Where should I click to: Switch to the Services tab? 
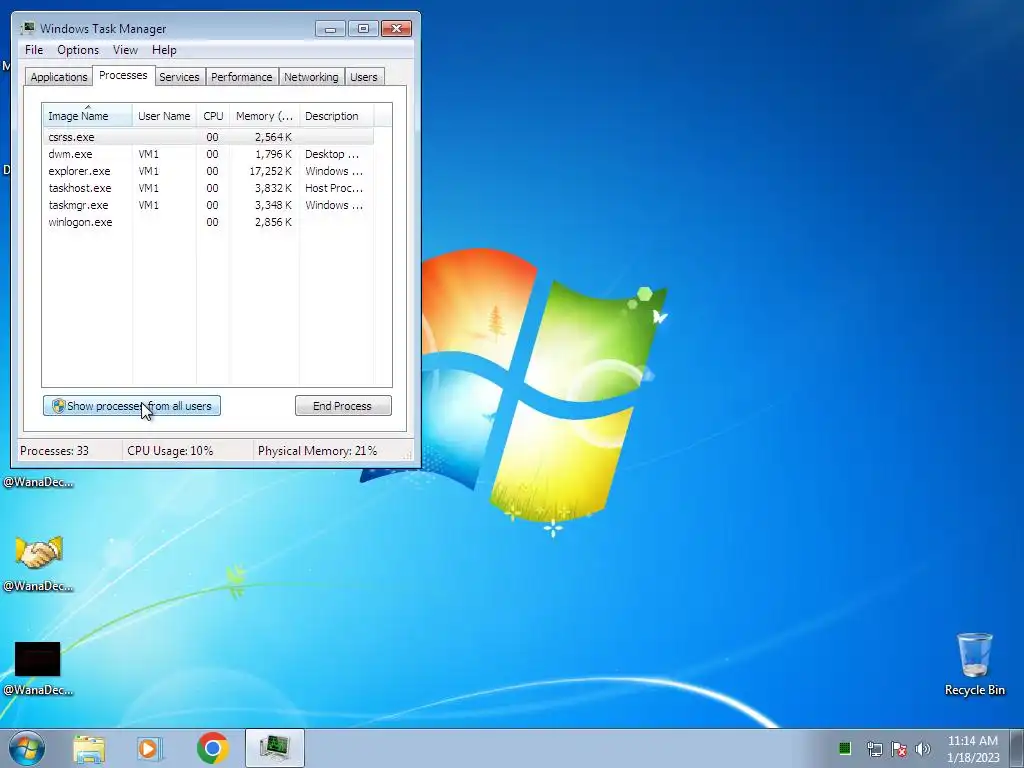(x=179, y=77)
